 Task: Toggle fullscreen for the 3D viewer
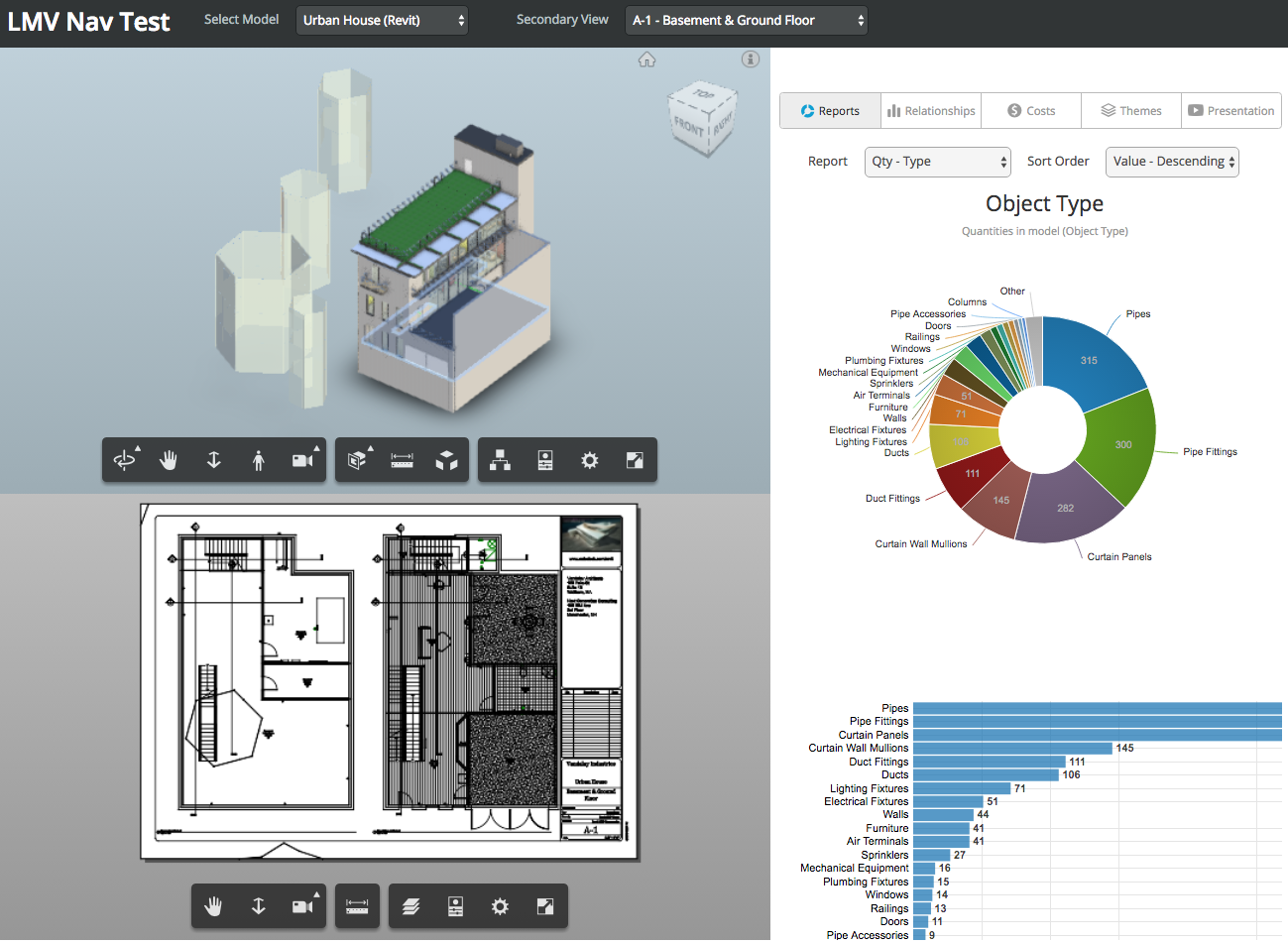coord(635,459)
